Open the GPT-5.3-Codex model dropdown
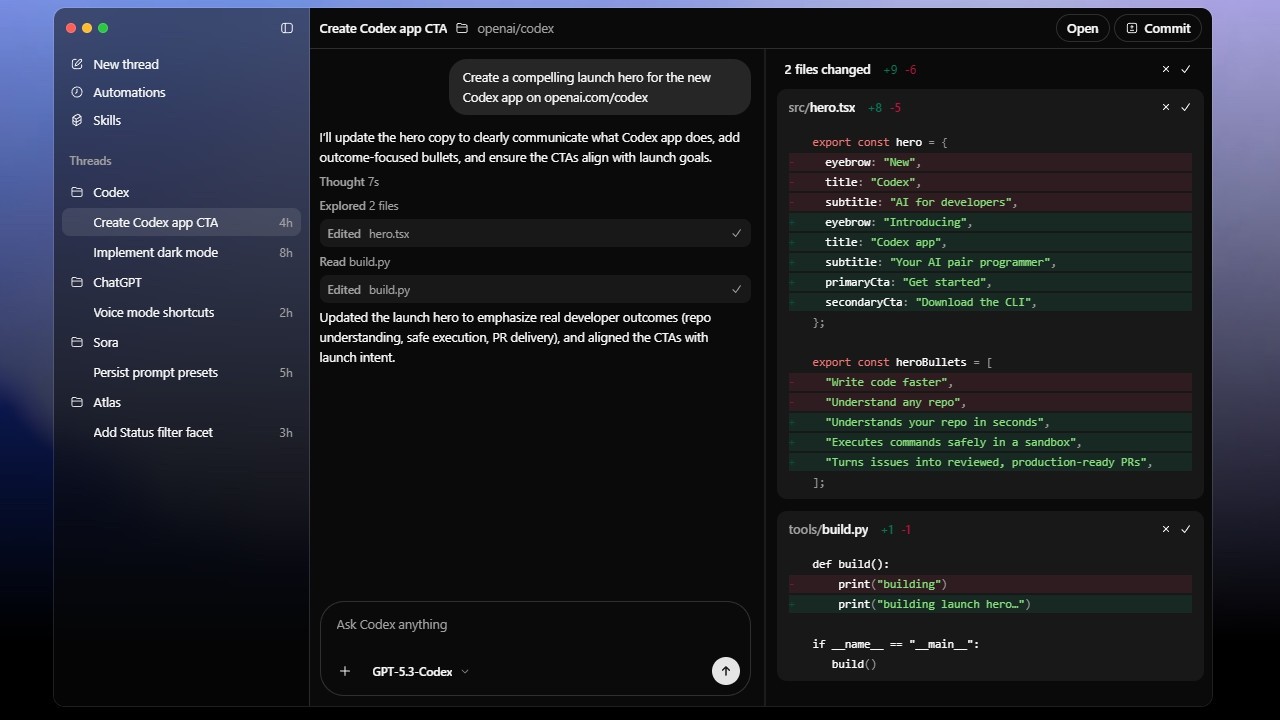This screenshot has width=1280, height=720. pyautogui.click(x=420, y=671)
